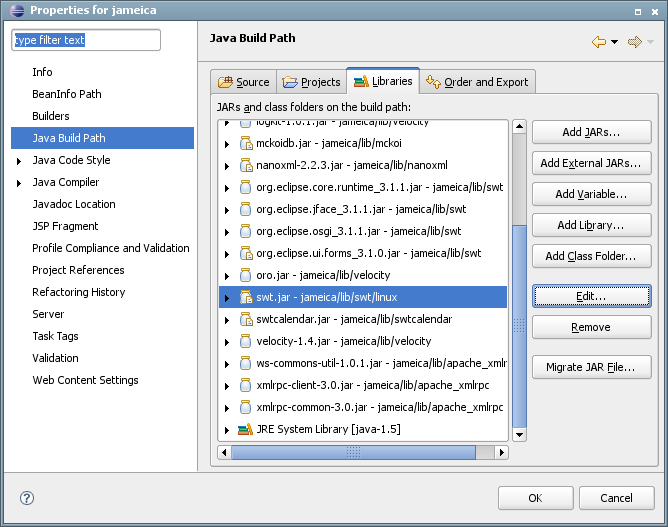Expand the oro.jar entry
The width and height of the screenshot is (668, 527).
[227, 276]
